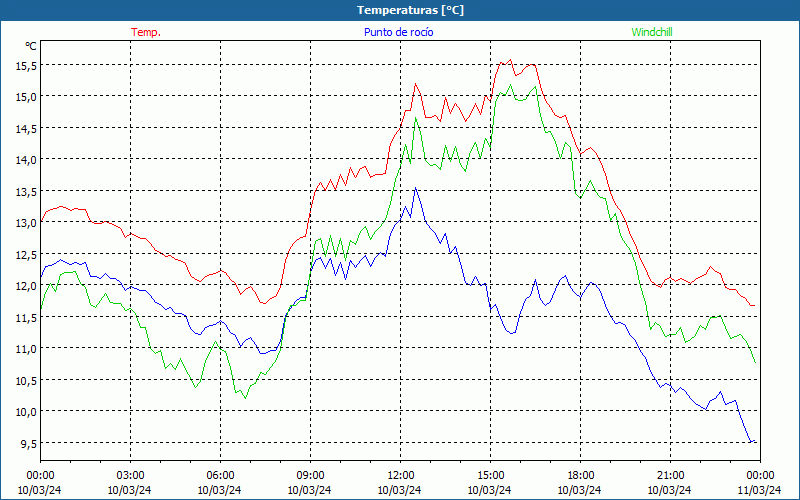
Task: Click the '03:00' time axis label
Action: coord(131,476)
